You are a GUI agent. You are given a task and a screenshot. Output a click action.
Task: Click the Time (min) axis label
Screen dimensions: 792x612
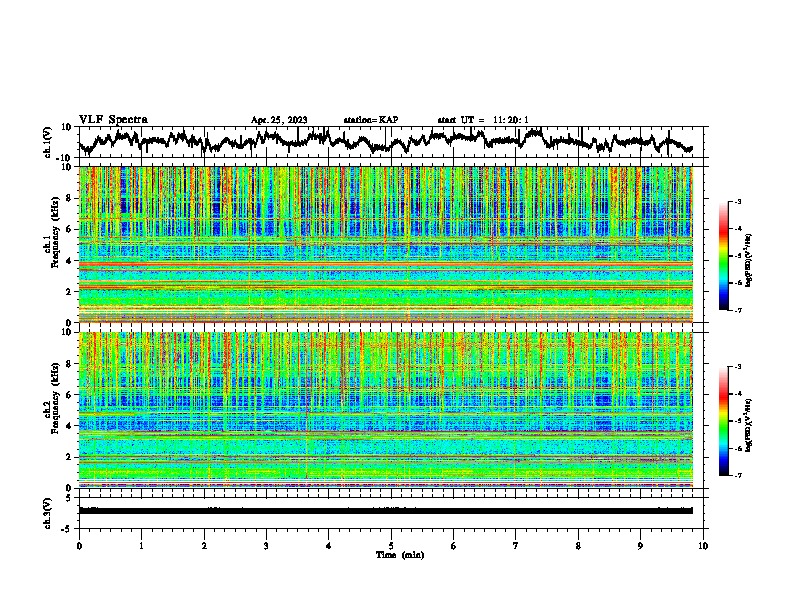click(400, 555)
